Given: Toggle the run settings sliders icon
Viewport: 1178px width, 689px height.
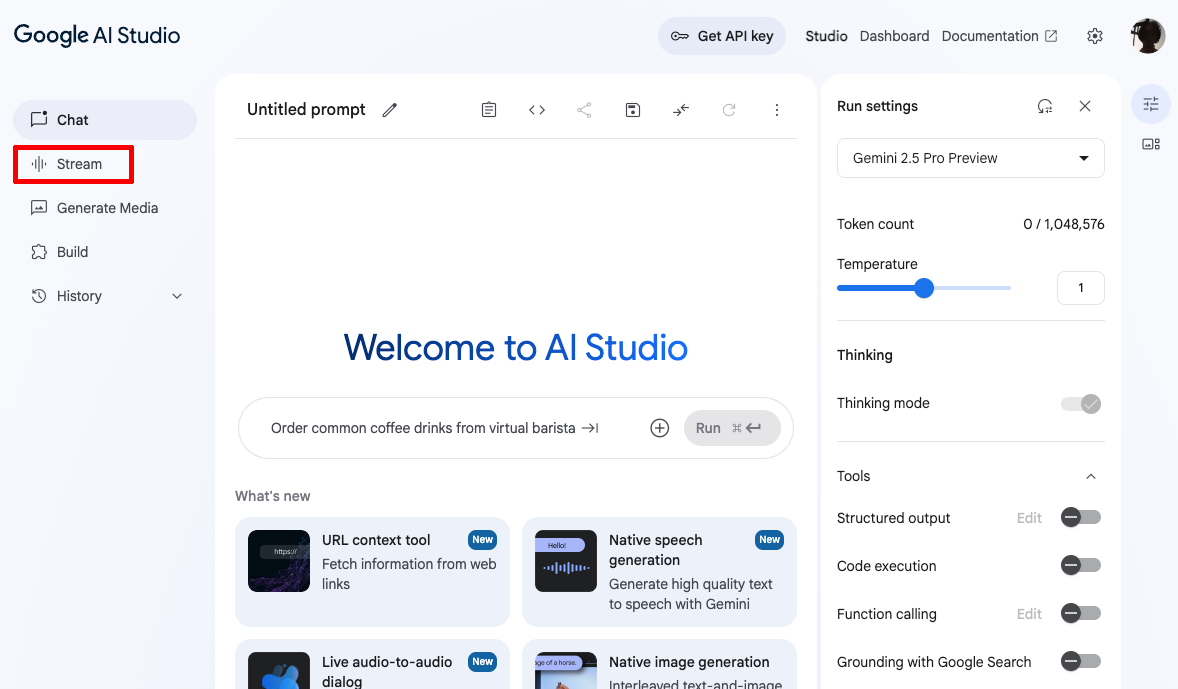Looking at the screenshot, I should [1151, 104].
